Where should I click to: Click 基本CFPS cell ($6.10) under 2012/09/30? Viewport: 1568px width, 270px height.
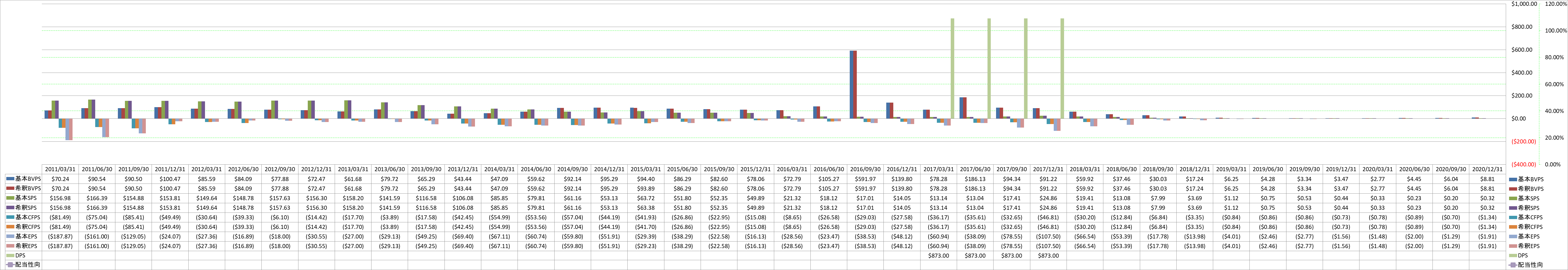(280, 218)
